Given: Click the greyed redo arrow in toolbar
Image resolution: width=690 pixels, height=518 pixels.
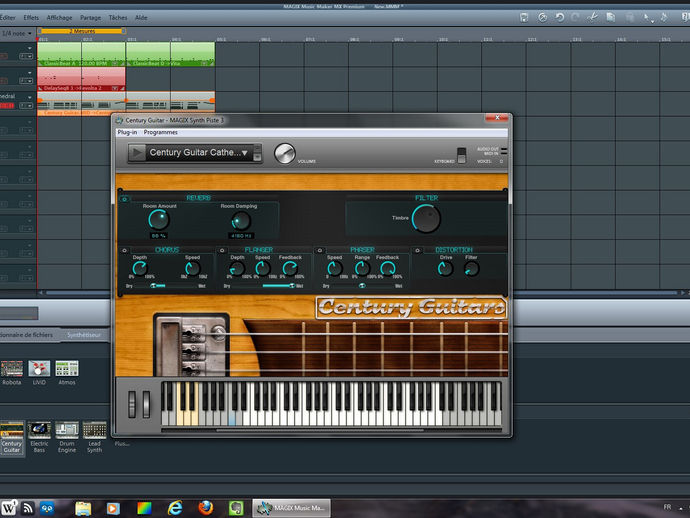Looking at the screenshot, I should 575,18.
